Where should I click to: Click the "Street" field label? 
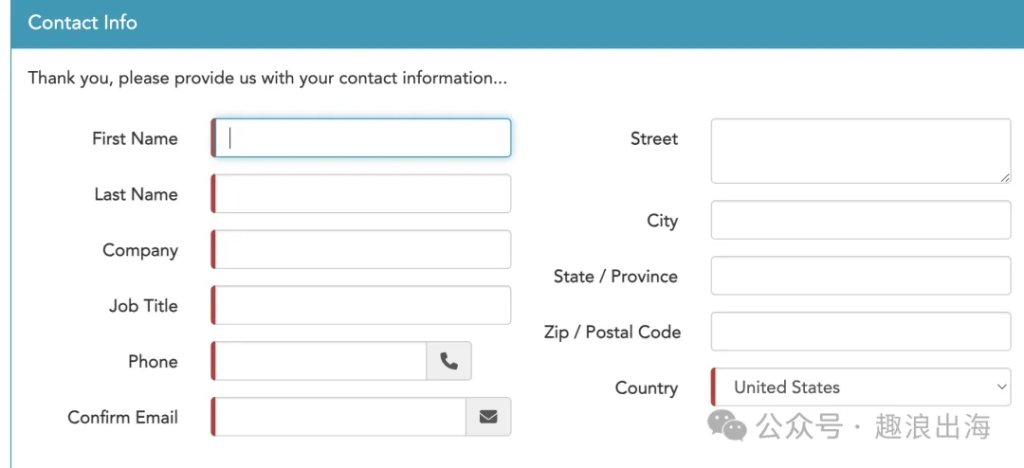click(654, 138)
